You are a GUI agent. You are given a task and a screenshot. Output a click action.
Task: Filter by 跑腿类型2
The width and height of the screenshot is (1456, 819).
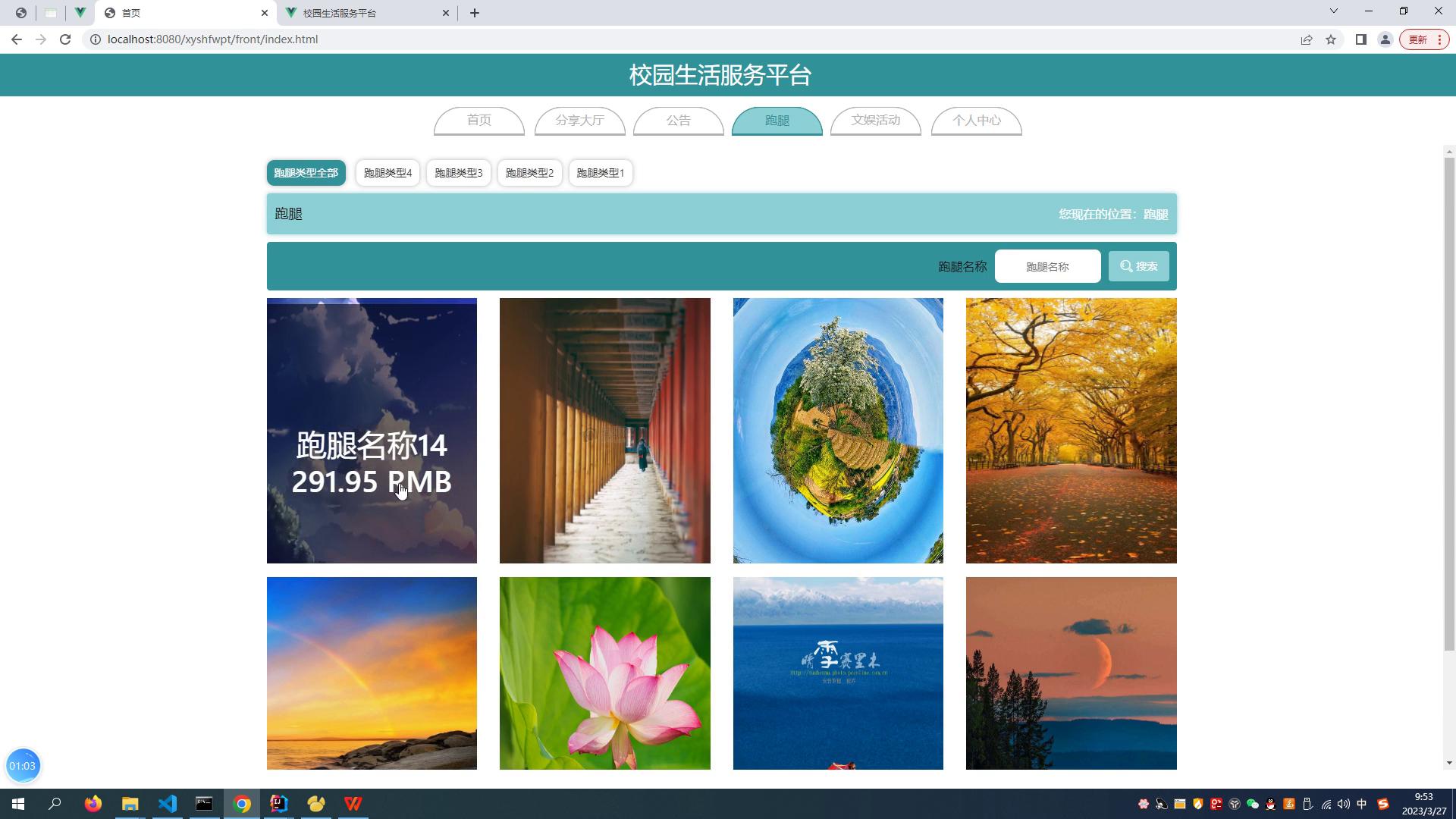pos(529,173)
